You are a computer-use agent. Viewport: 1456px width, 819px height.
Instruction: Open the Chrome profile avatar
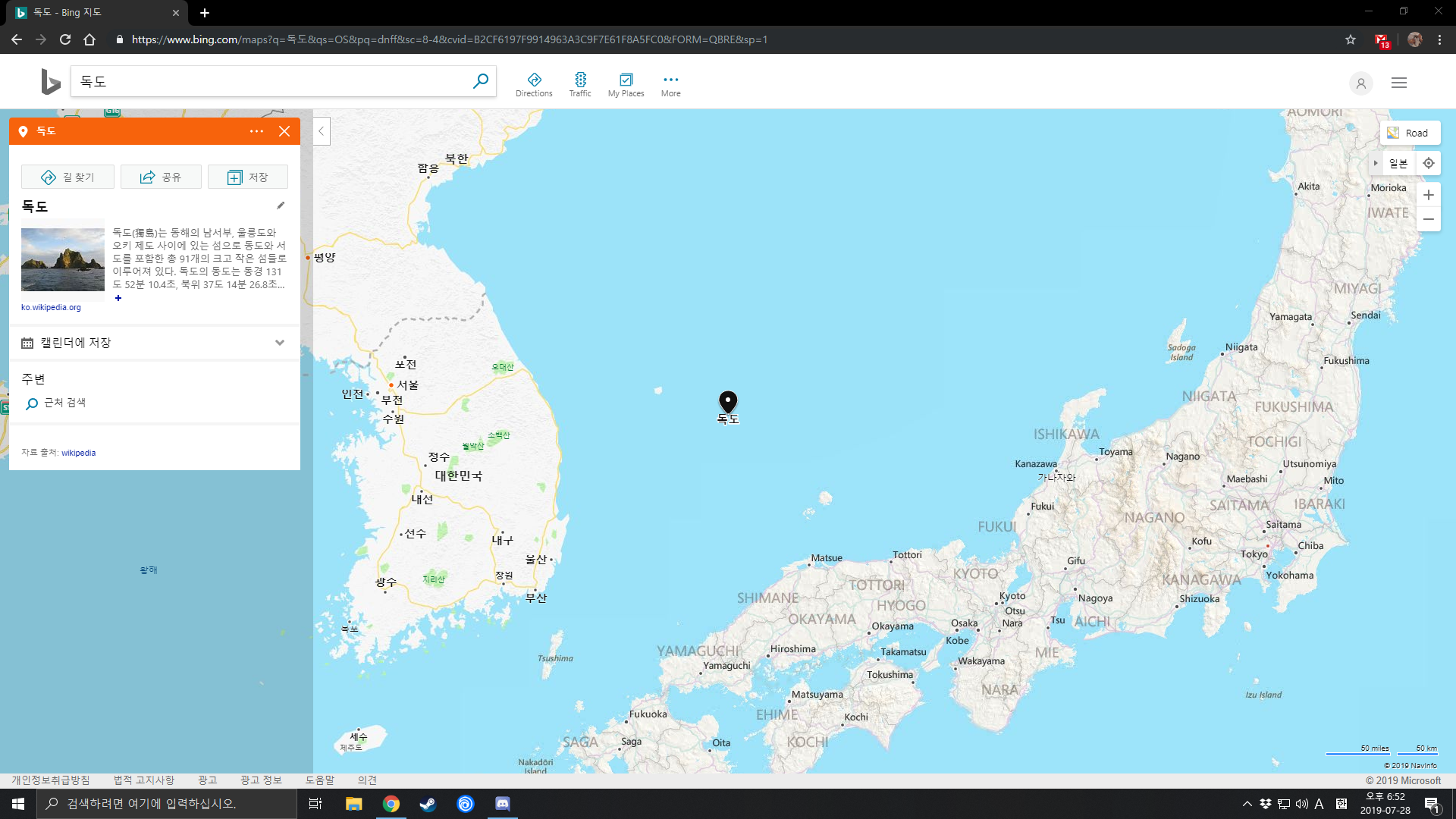(x=1414, y=39)
